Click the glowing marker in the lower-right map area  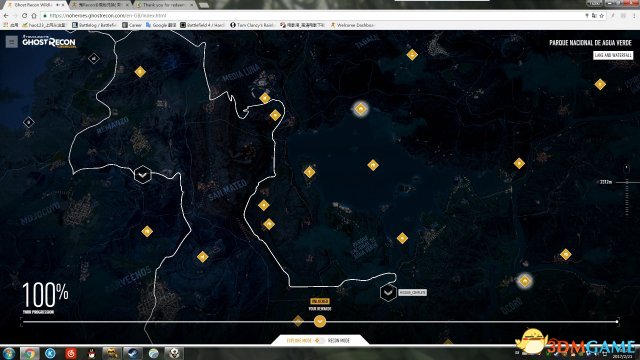click(x=524, y=281)
